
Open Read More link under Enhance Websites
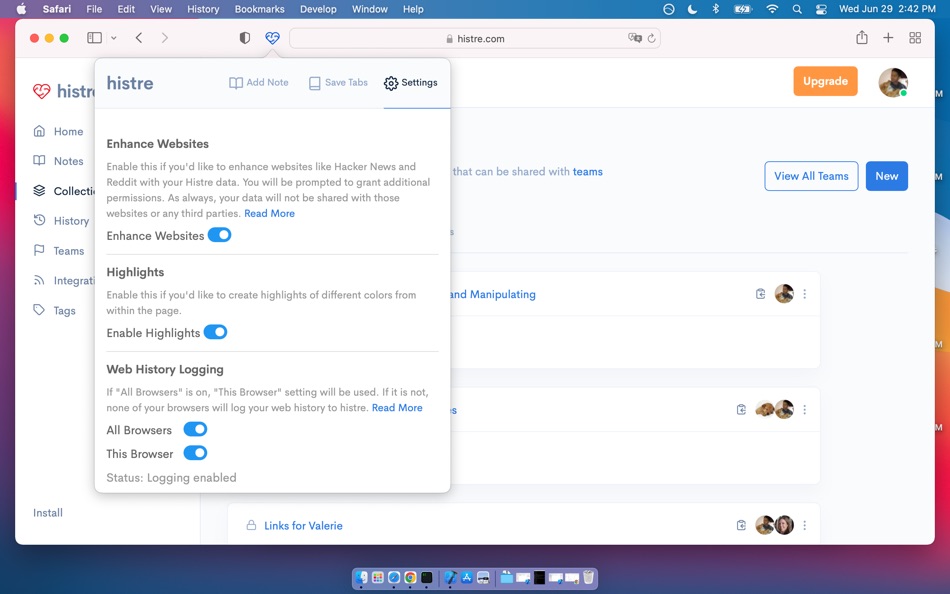(x=270, y=213)
